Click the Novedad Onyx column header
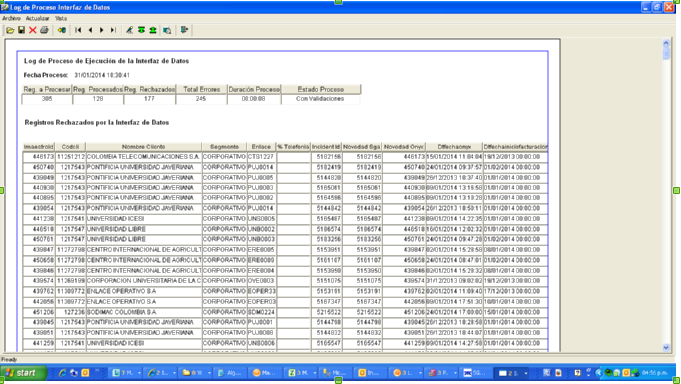Screen dimensions: 681x384 (x=404, y=147)
